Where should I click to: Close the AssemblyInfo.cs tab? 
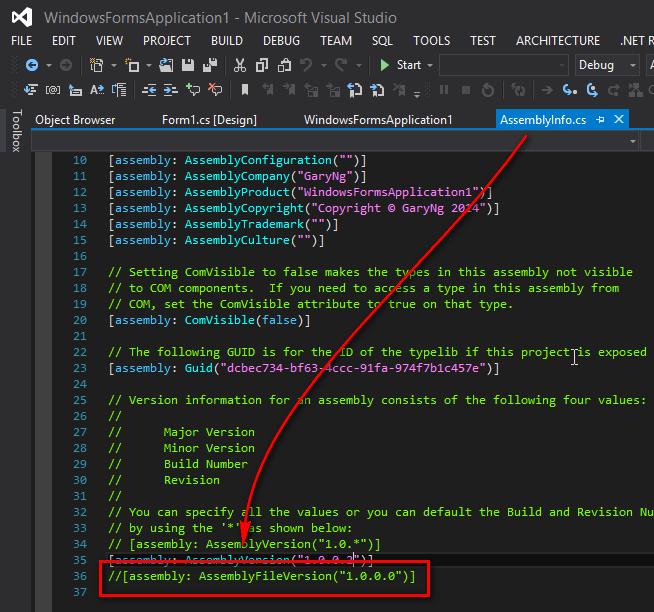click(x=619, y=119)
